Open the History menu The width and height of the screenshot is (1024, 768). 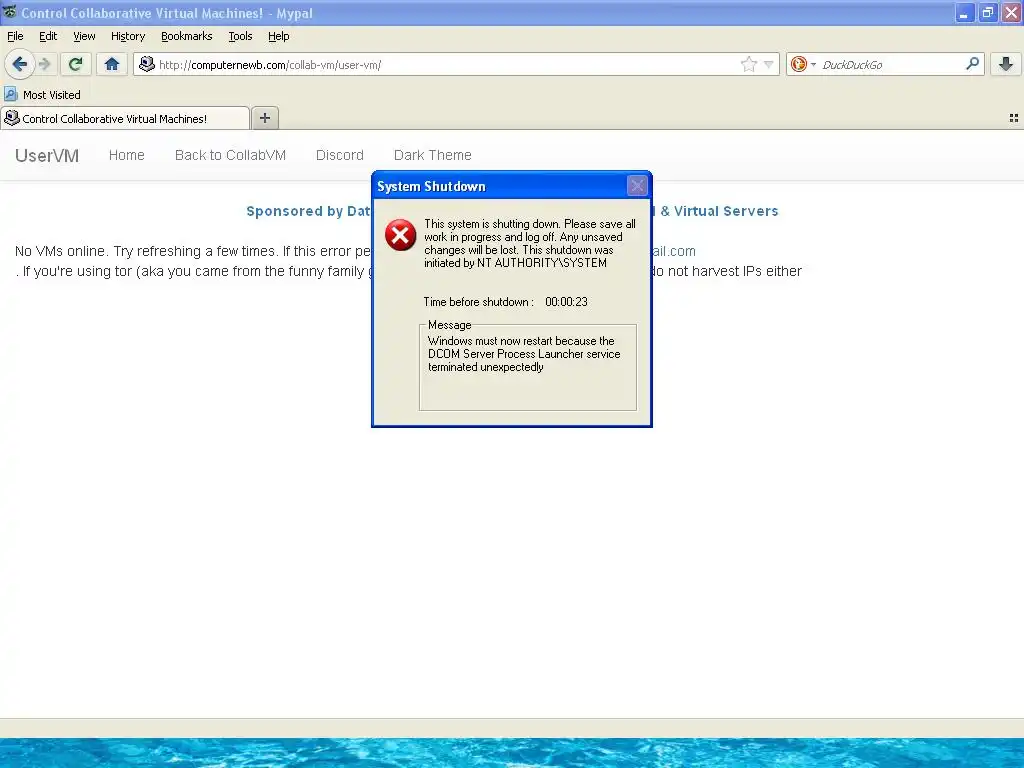pos(128,36)
